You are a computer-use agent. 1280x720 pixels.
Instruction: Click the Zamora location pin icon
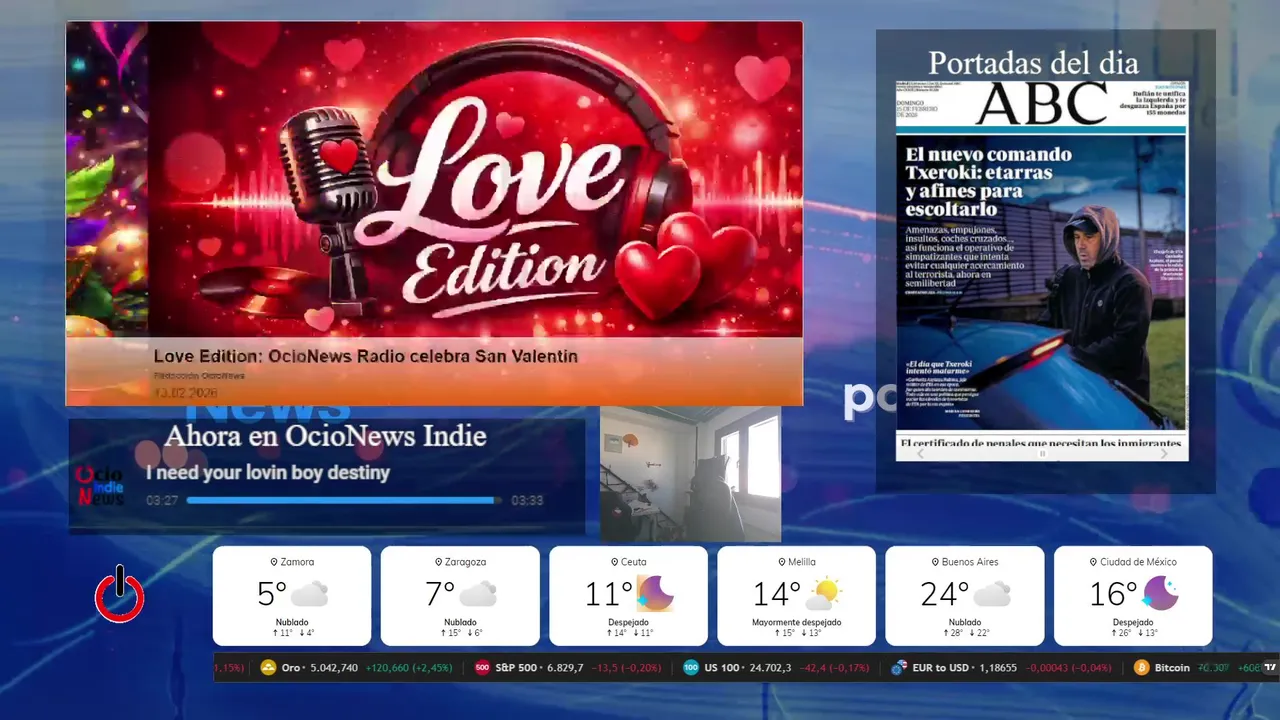coord(274,562)
